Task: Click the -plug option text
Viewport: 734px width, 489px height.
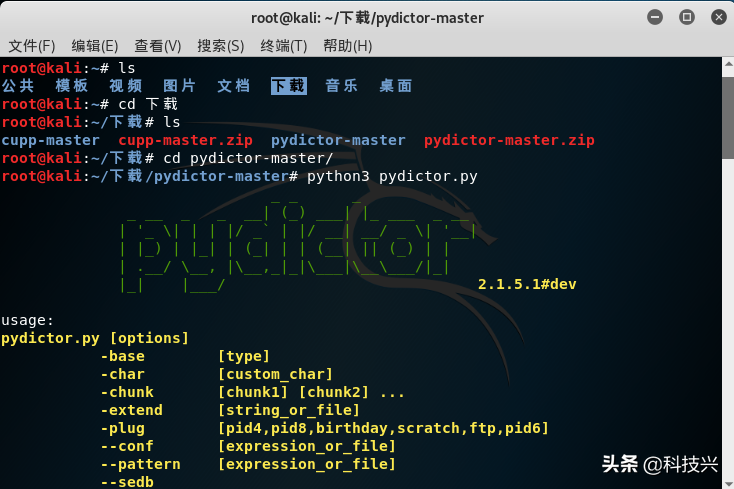Action: [x=123, y=428]
